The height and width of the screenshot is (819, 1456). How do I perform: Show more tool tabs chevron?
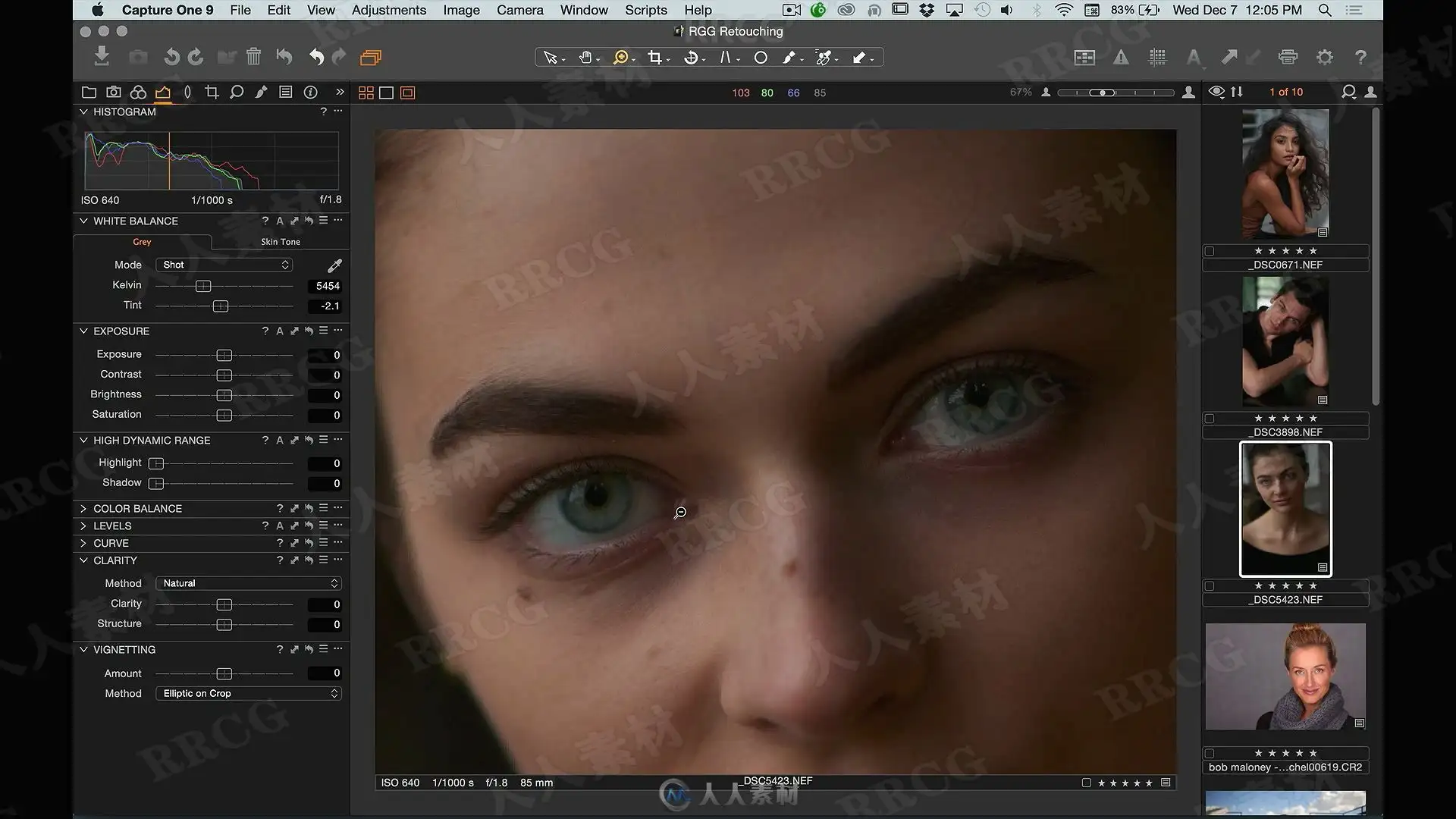tap(340, 93)
